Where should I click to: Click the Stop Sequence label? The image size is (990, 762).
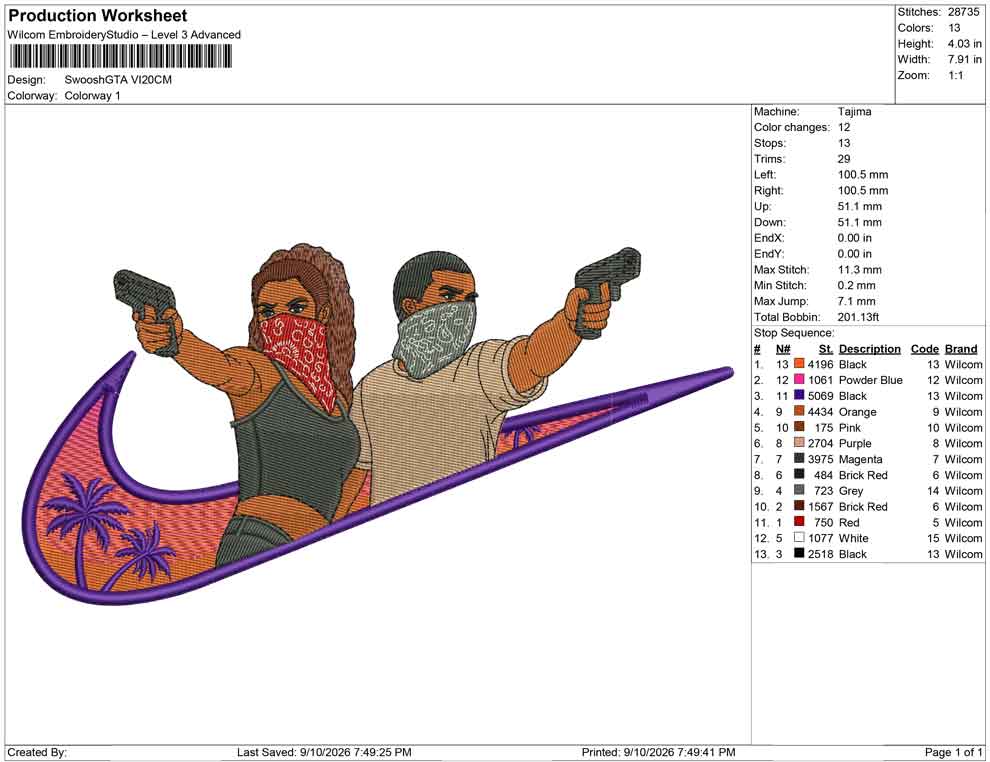(x=794, y=333)
